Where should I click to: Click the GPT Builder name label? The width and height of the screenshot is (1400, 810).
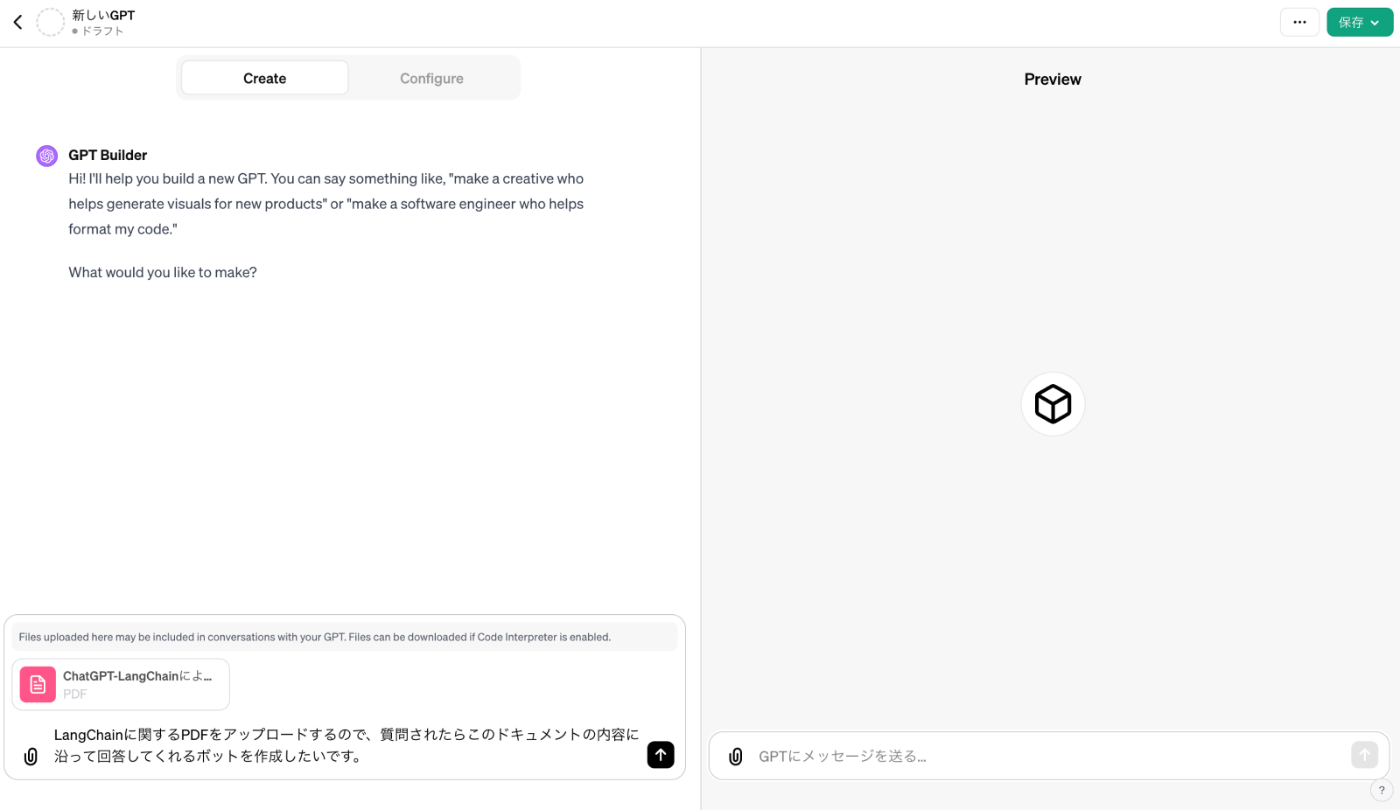click(x=108, y=155)
